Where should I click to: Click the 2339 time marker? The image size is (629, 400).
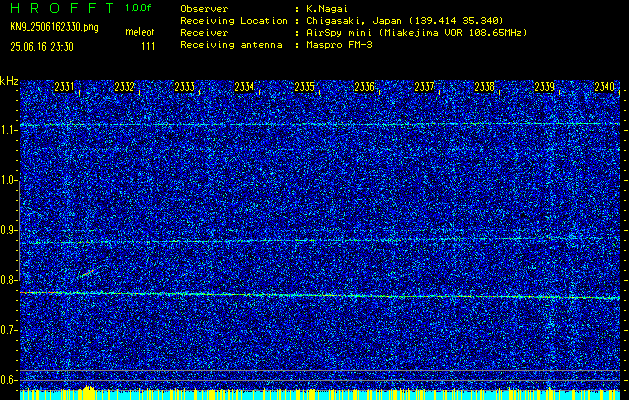click(x=545, y=87)
